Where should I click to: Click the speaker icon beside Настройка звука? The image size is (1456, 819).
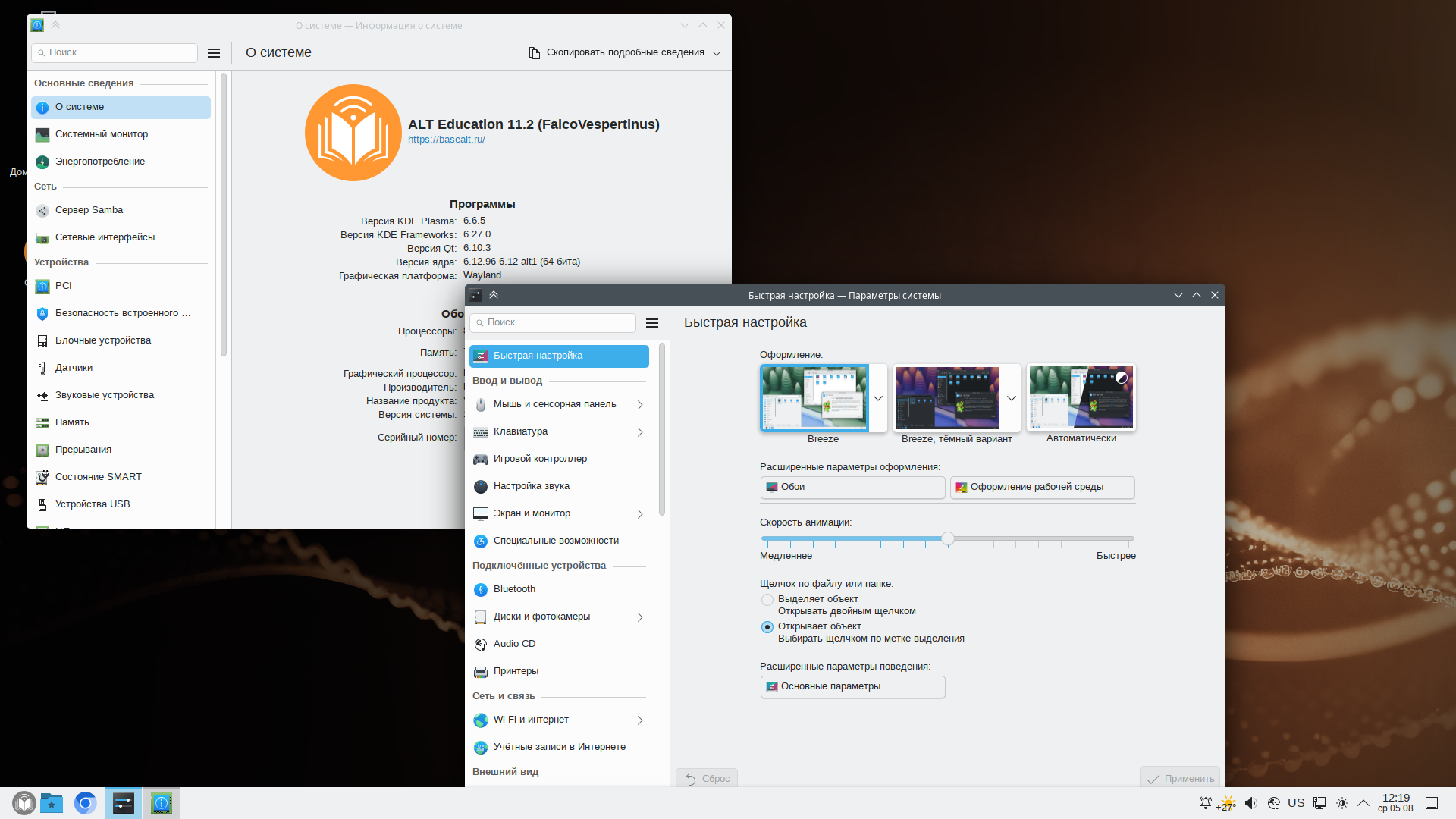481,487
